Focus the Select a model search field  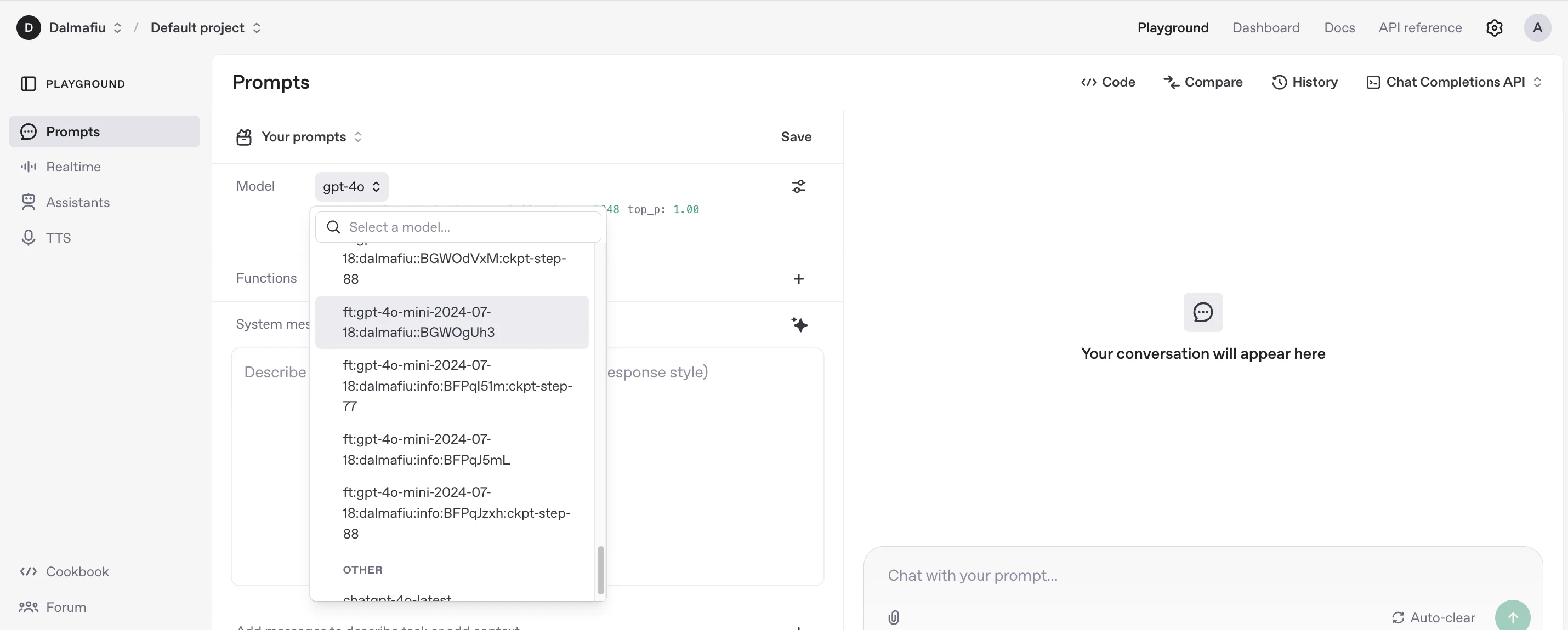click(x=469, y=227)
